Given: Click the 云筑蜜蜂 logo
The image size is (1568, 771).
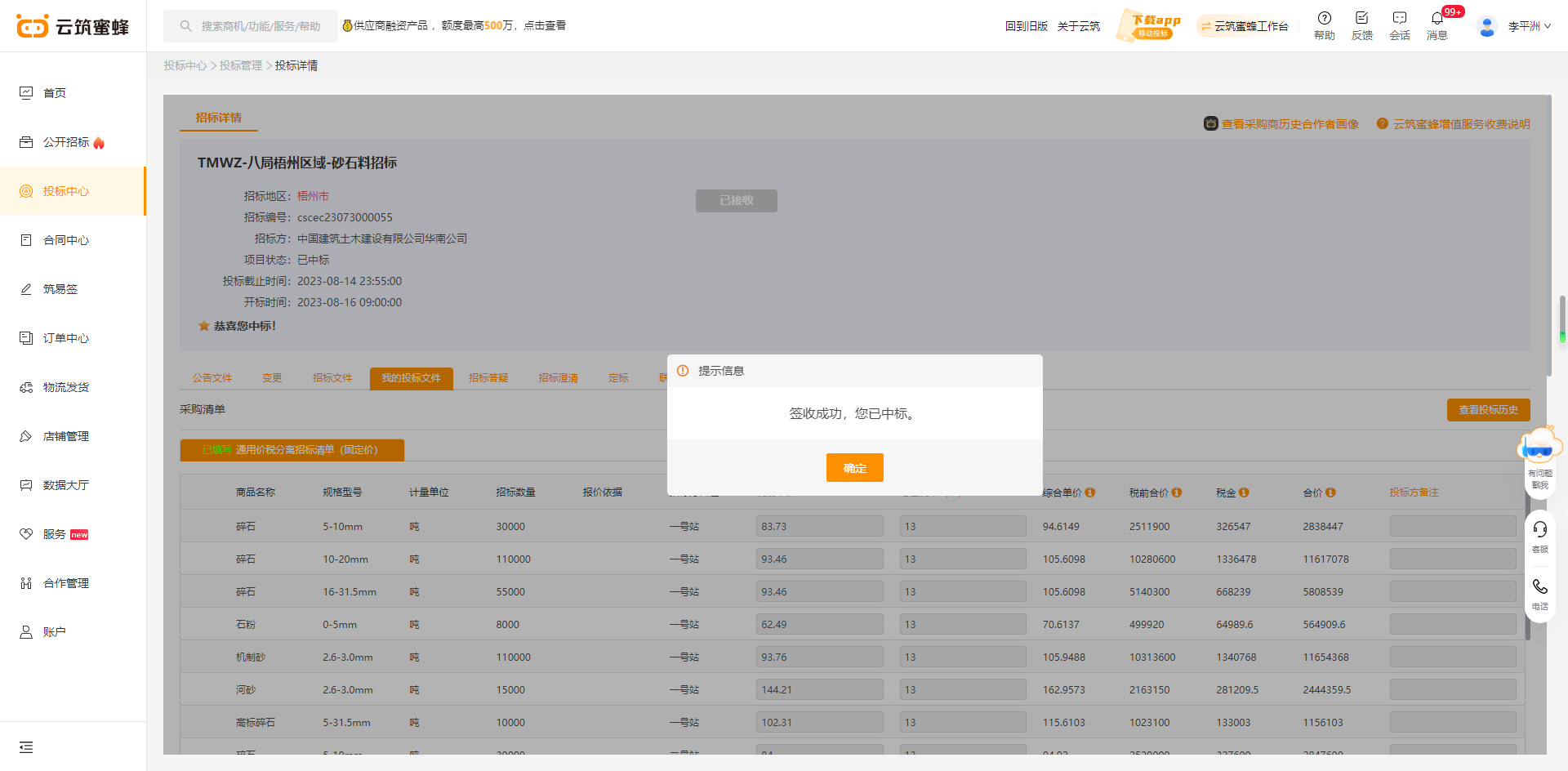Looking at the screenshot, I should [73, 26].
